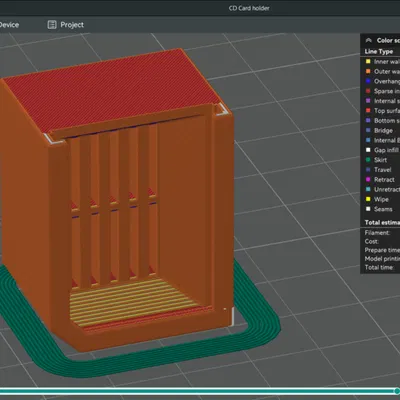Click the Internal solid infill swatch
This screenshot has height=400, width=400.
click(368, 101)
